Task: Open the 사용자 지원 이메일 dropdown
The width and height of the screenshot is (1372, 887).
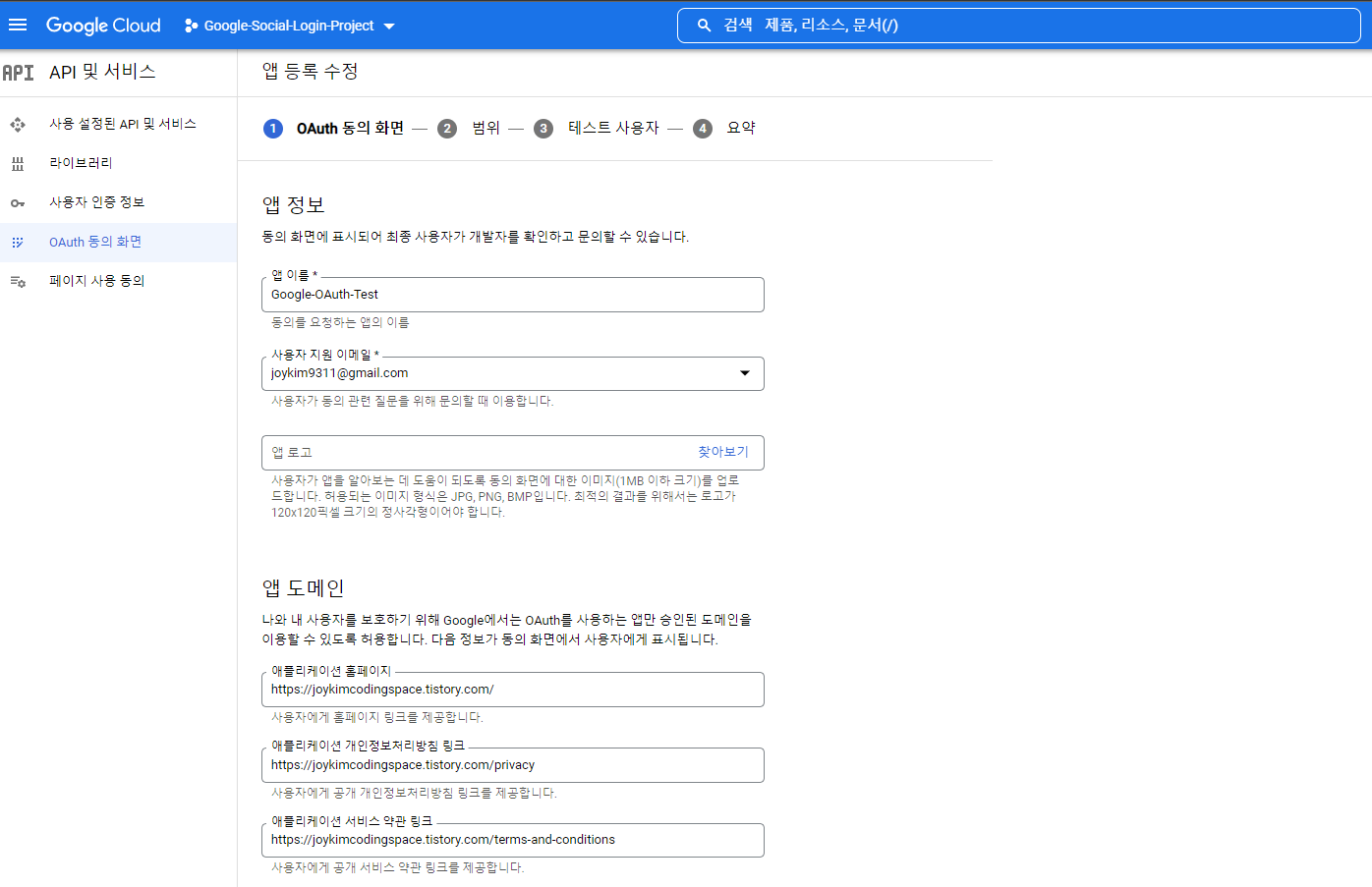Action: 513,373
